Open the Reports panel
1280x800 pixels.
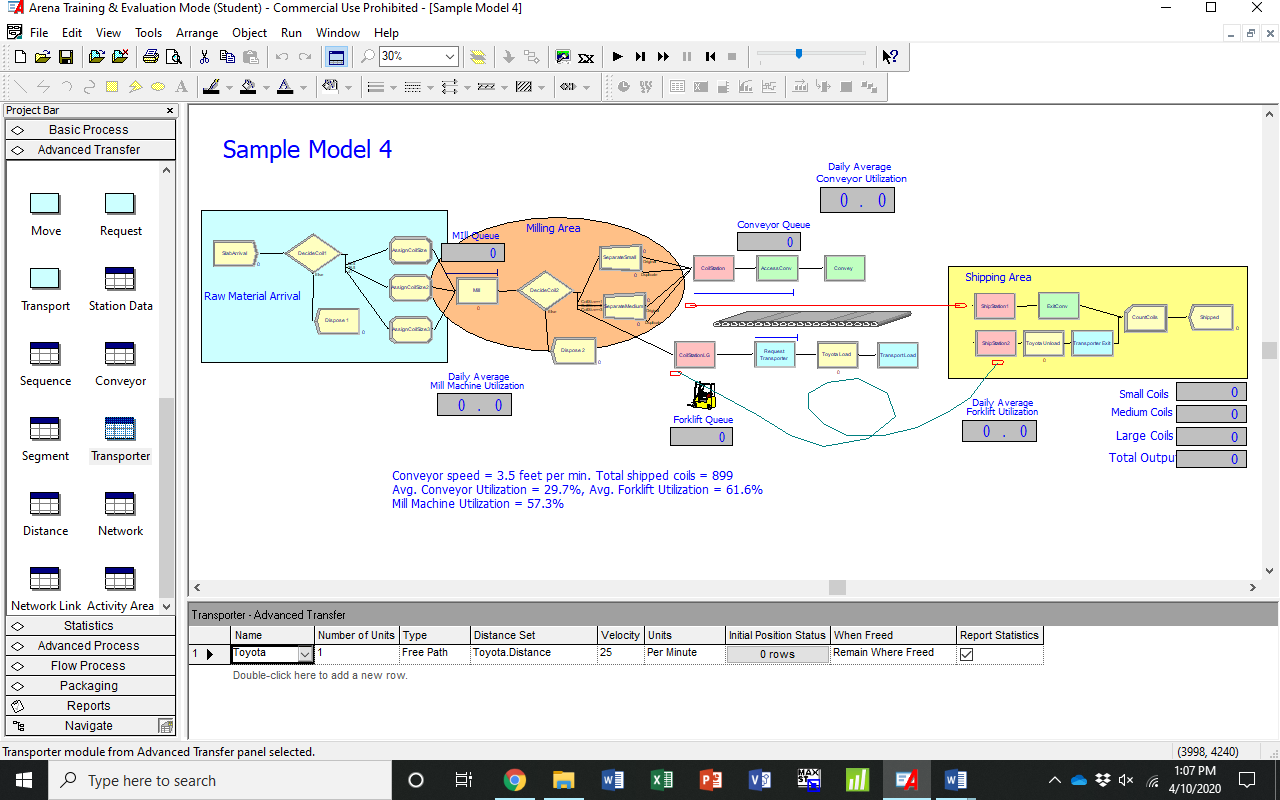click(x=90, y=705)
